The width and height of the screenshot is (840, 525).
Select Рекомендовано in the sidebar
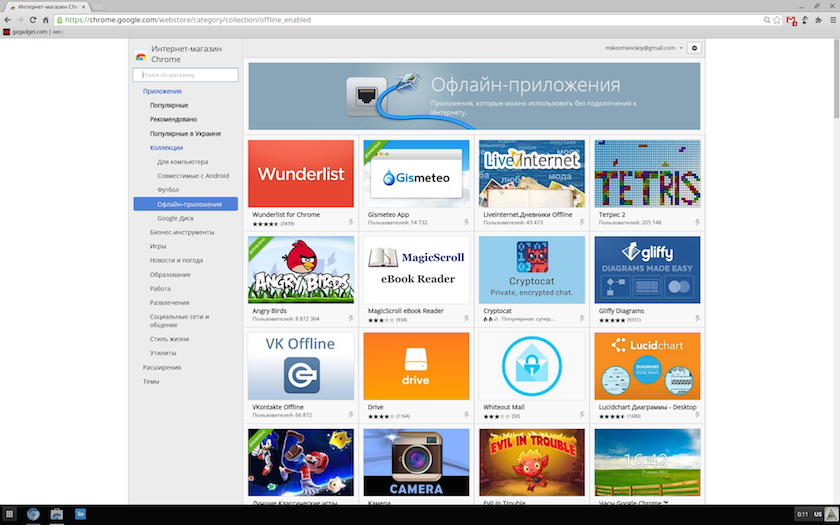click(x=173, y=119)
